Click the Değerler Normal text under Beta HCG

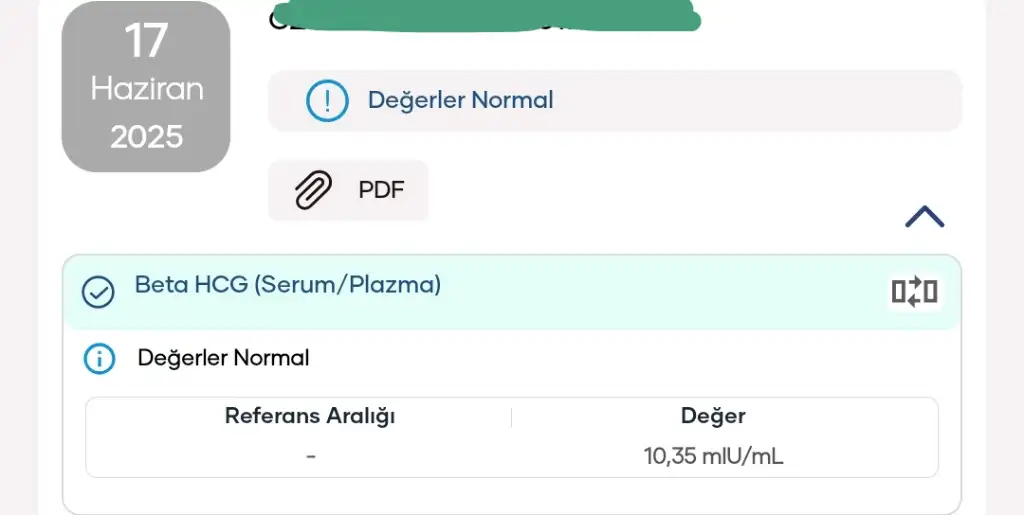click(x=223, y=358)
